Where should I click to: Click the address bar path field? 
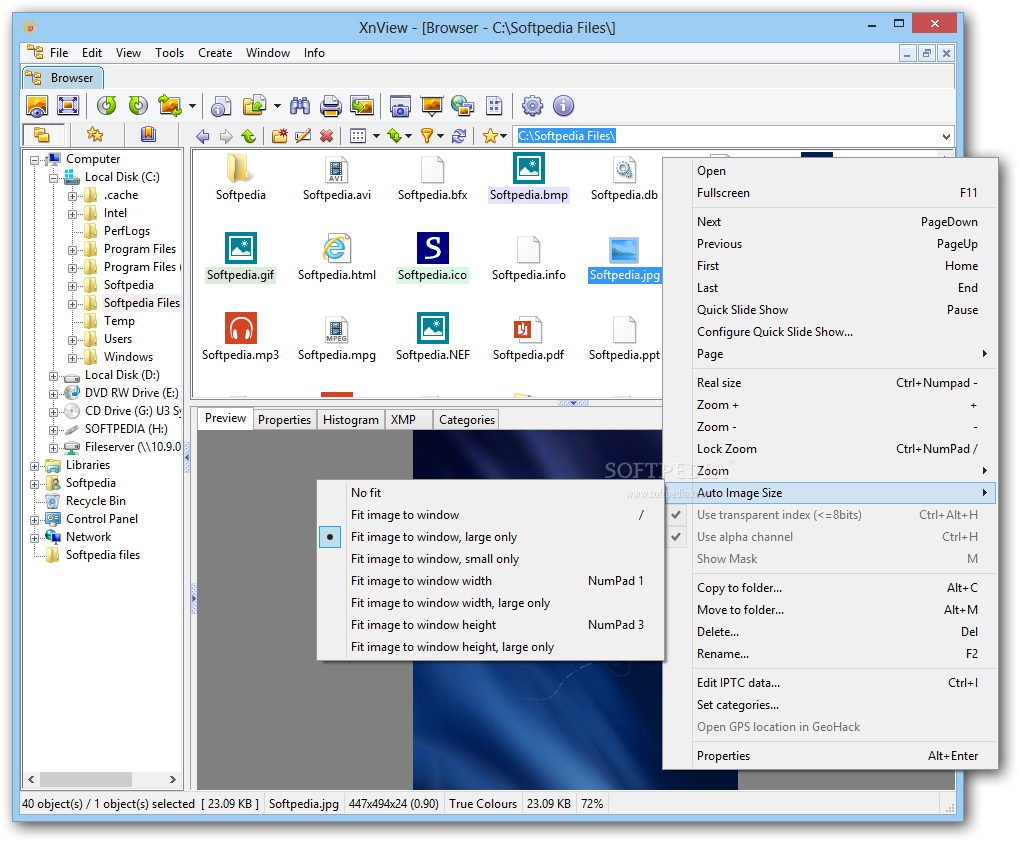pos(727,136)
